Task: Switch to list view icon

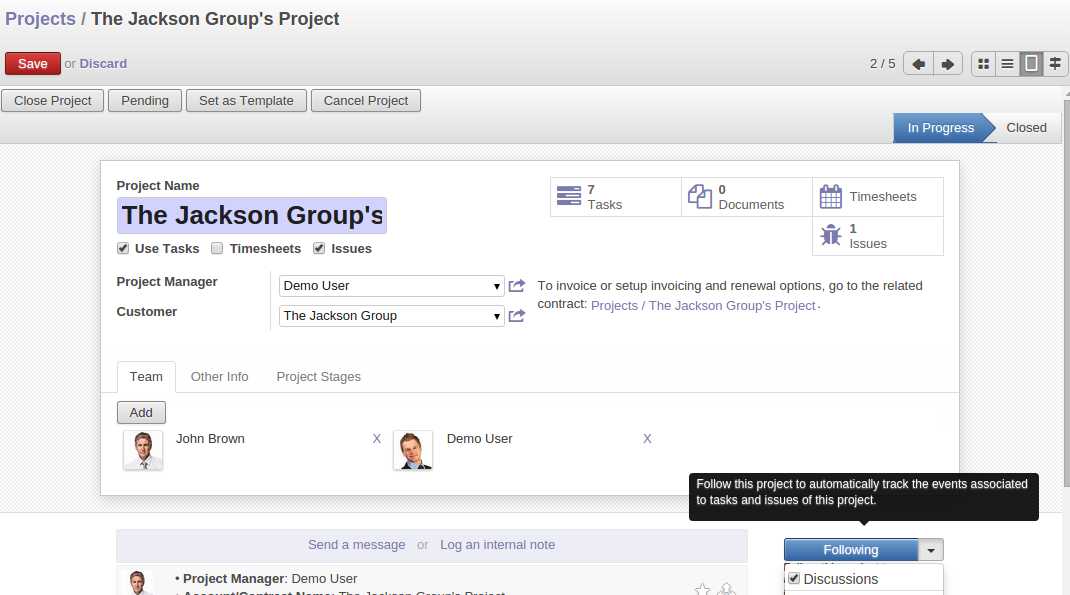Action: pos(1008,64)
